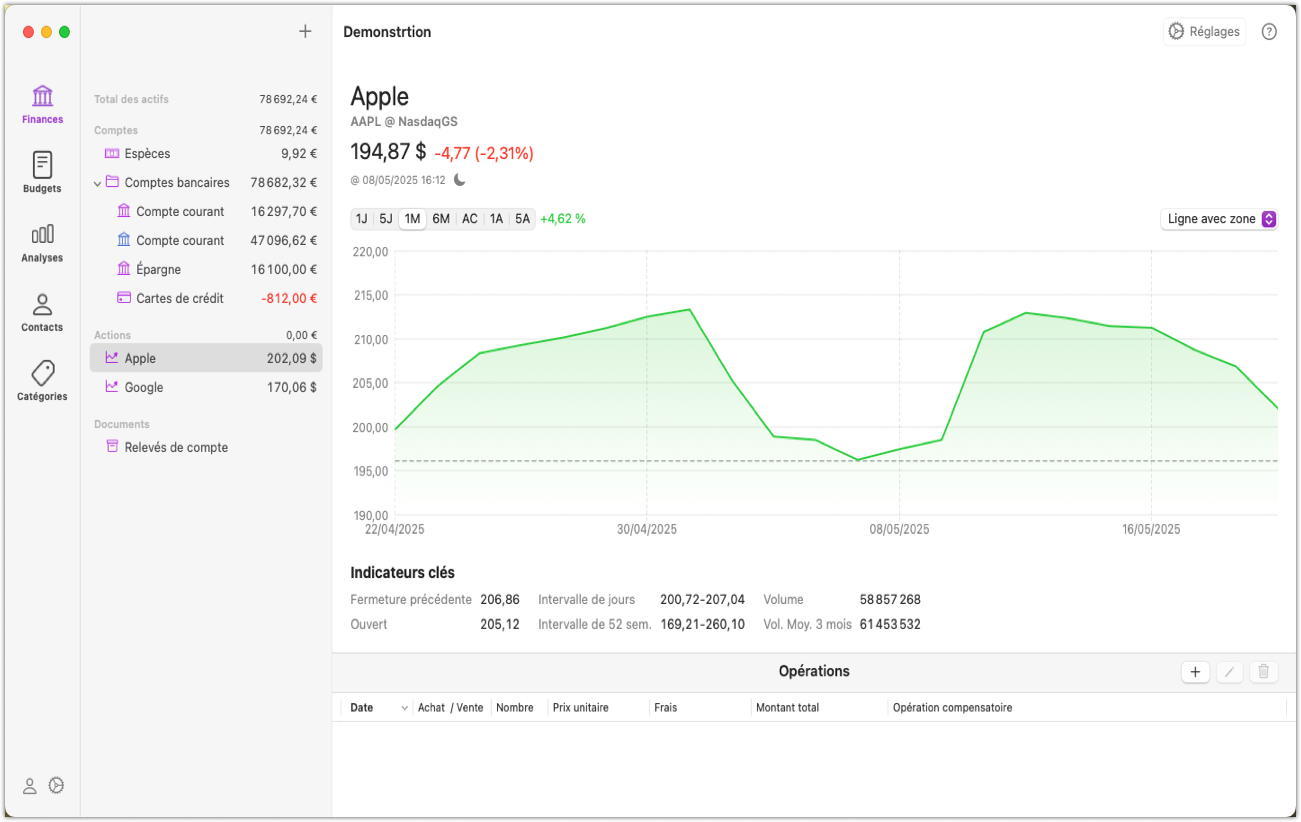Open the Ligne avec zone chart type dropdown

coord(1219,219)
